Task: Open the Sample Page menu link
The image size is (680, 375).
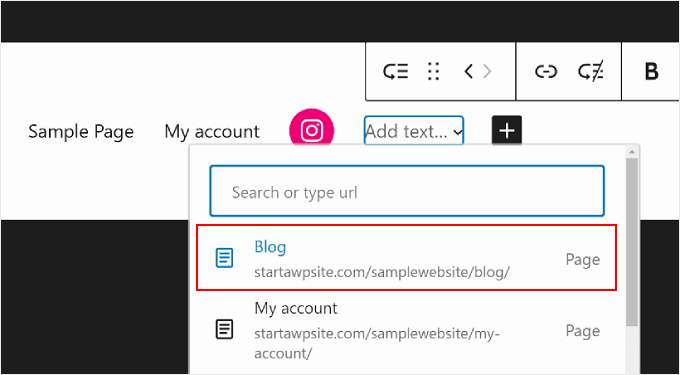Action: coord(81,131)
